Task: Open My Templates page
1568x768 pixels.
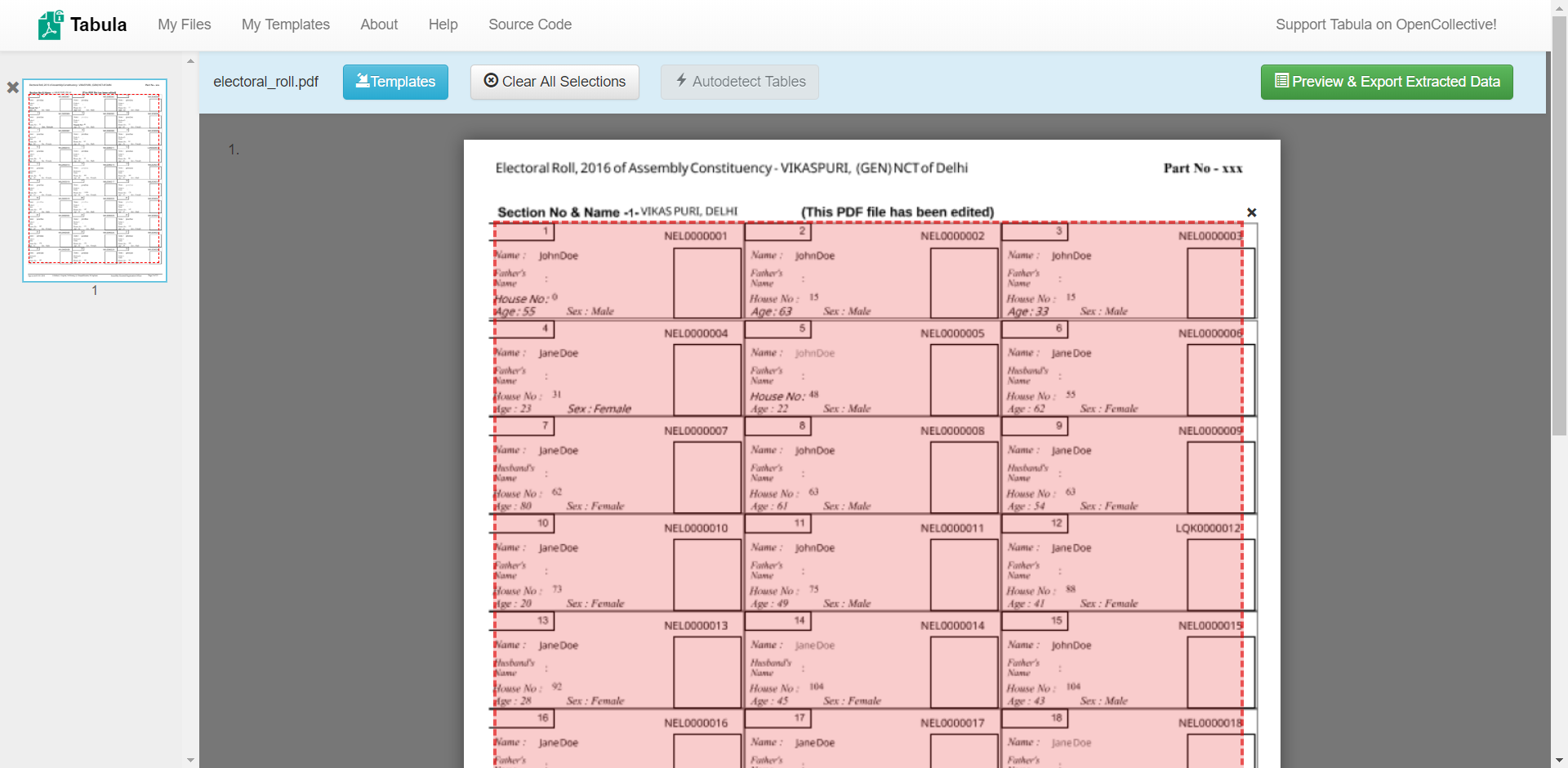Action: click(x=285, y=25)
